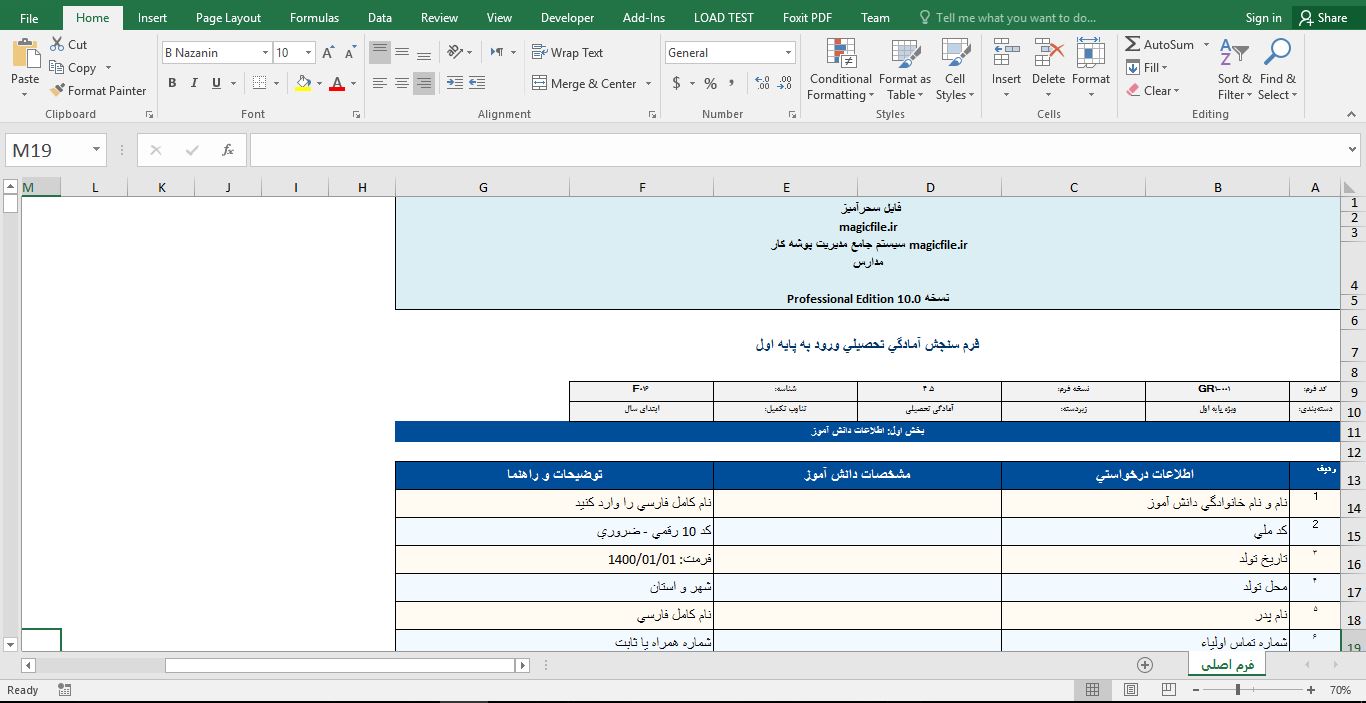Open the Developer ribbon tab
Viewport: 1366px width, 703px height.
[567, 17]
